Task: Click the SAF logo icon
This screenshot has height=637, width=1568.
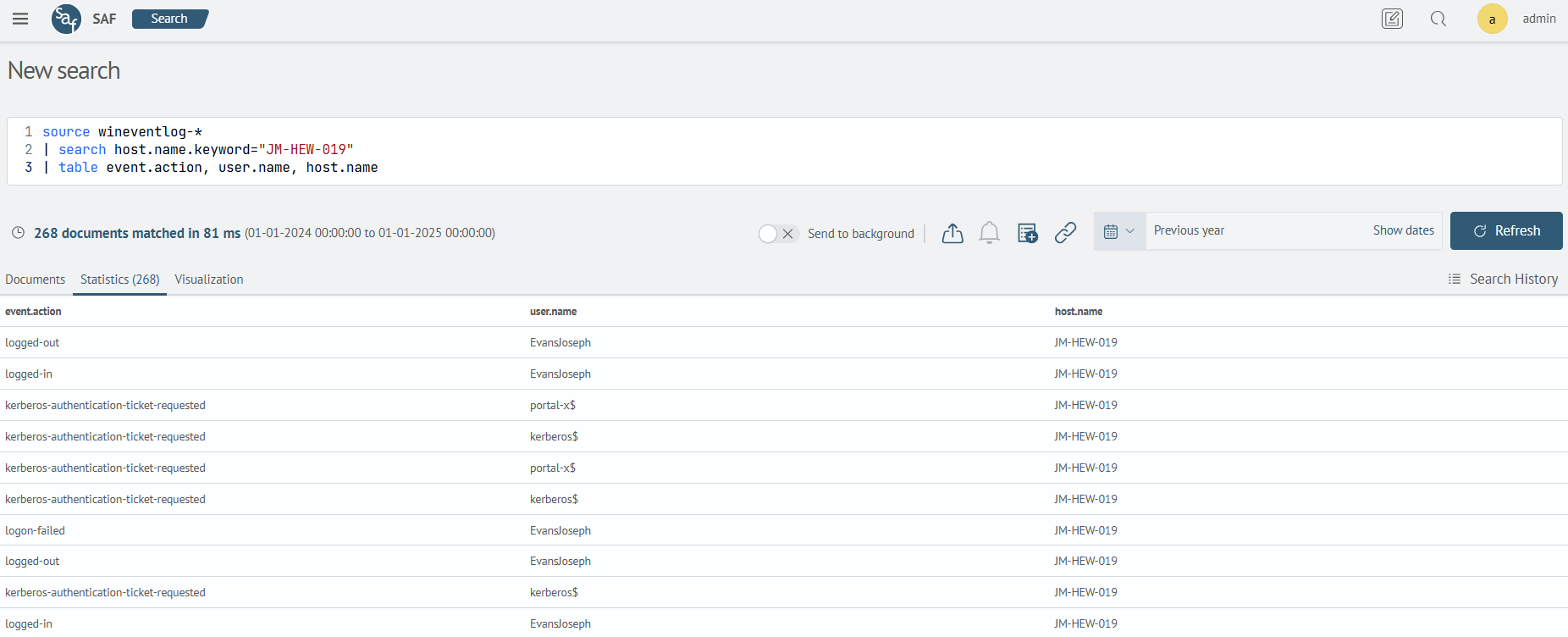Action: point(66,19)
